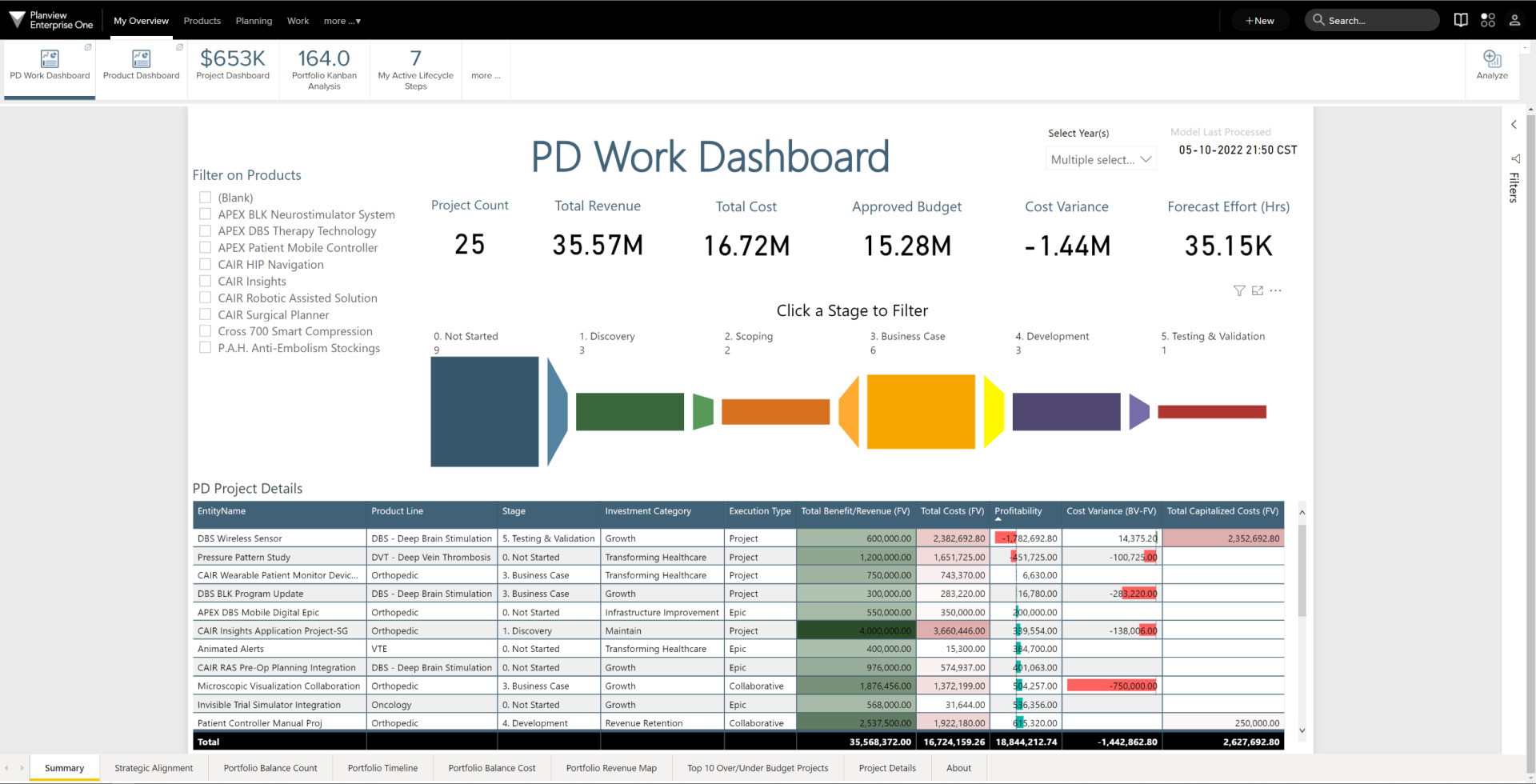
Task: Check APEX Patient Mobile Controller filter
Action: pos(205,247)
